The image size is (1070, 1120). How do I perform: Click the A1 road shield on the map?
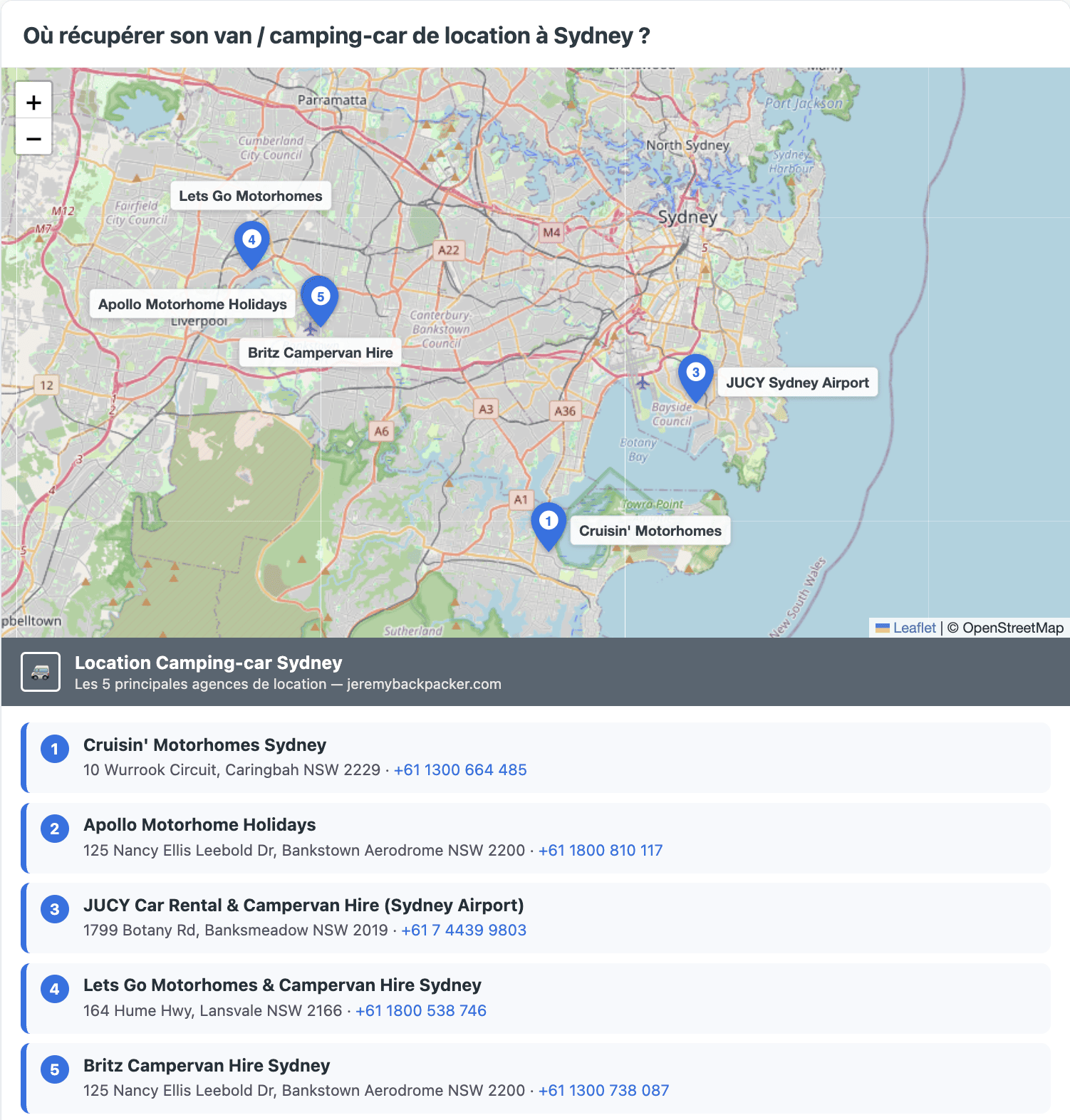(x=521, y=499)
